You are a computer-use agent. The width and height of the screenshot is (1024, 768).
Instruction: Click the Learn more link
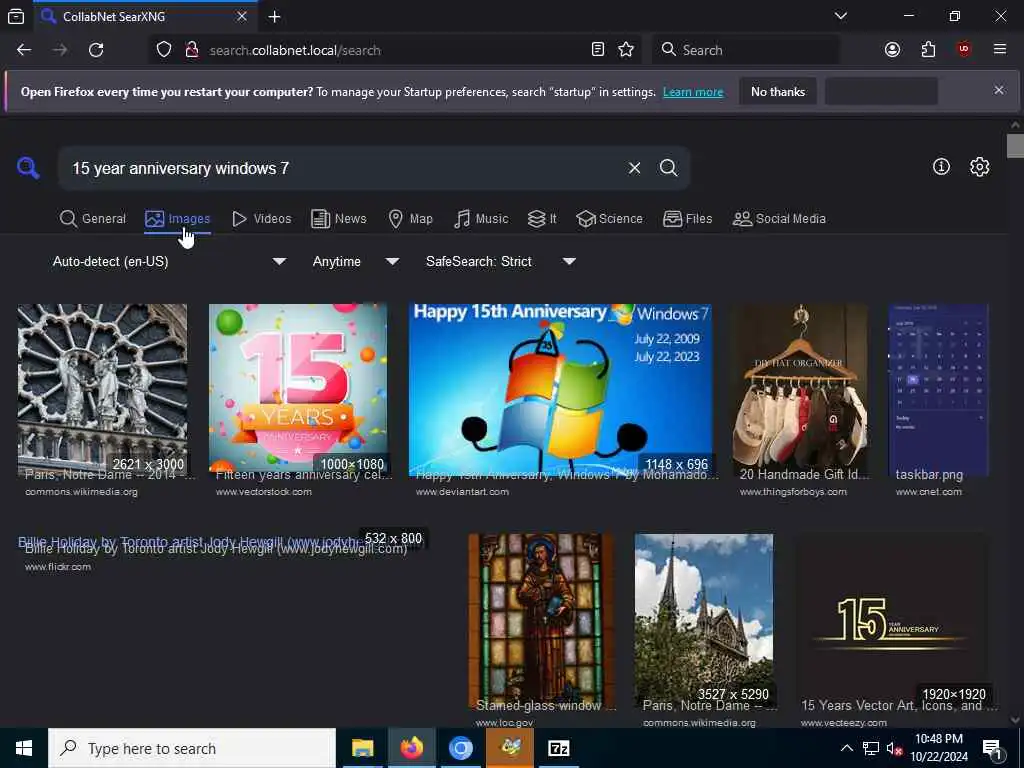click(x=693, y=92)
